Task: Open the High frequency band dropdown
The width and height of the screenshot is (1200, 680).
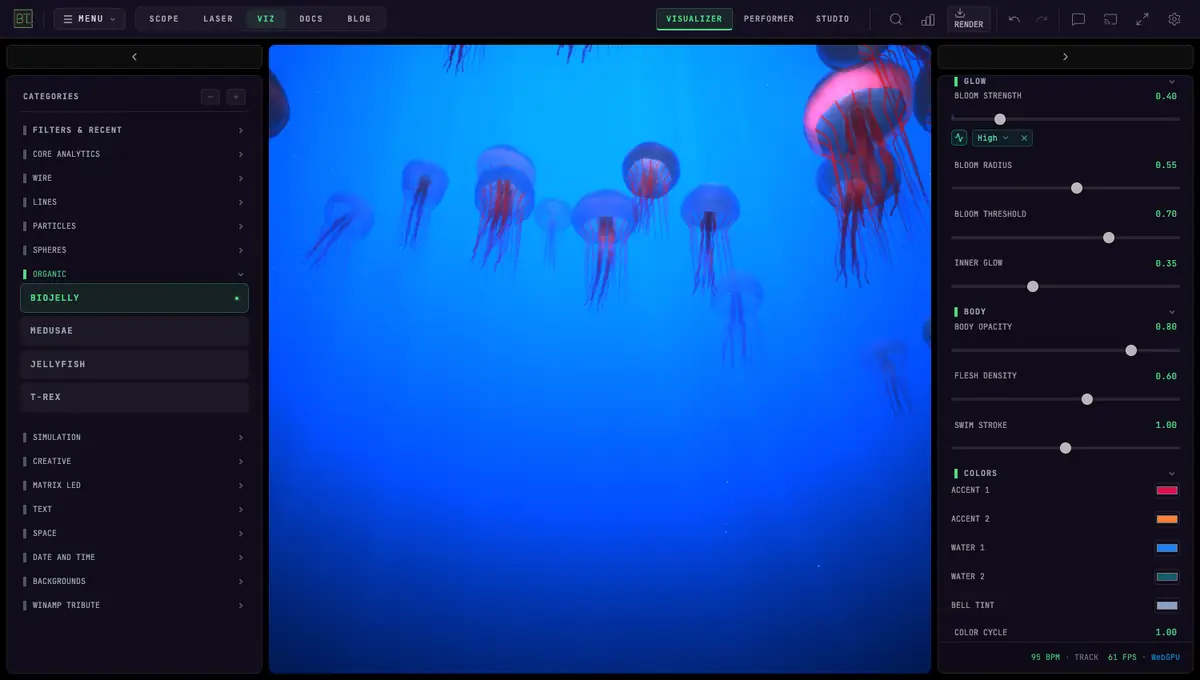Action: (x=992, y=138)
